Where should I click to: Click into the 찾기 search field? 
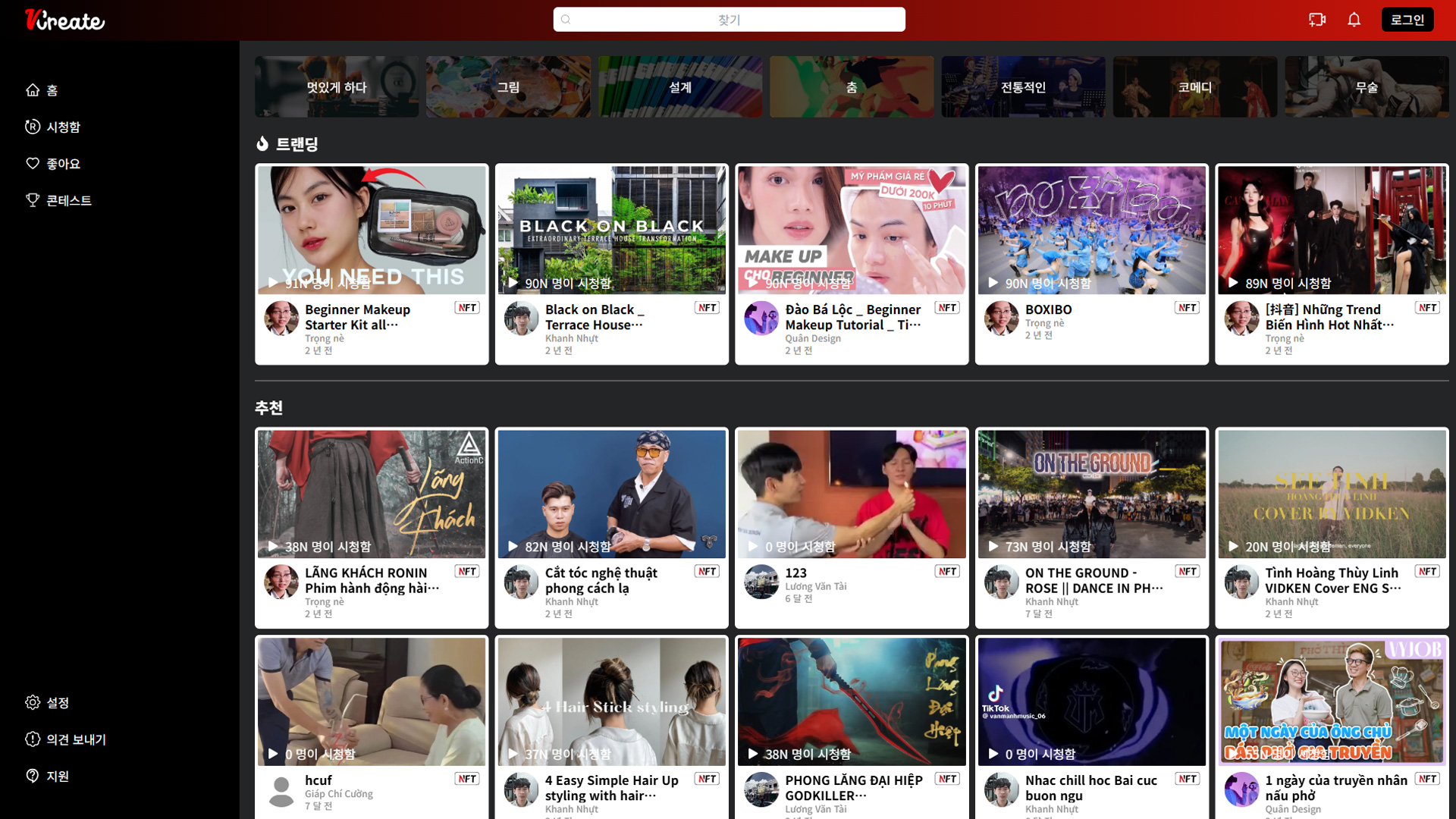pyautogui.click(x=728, y=20)
